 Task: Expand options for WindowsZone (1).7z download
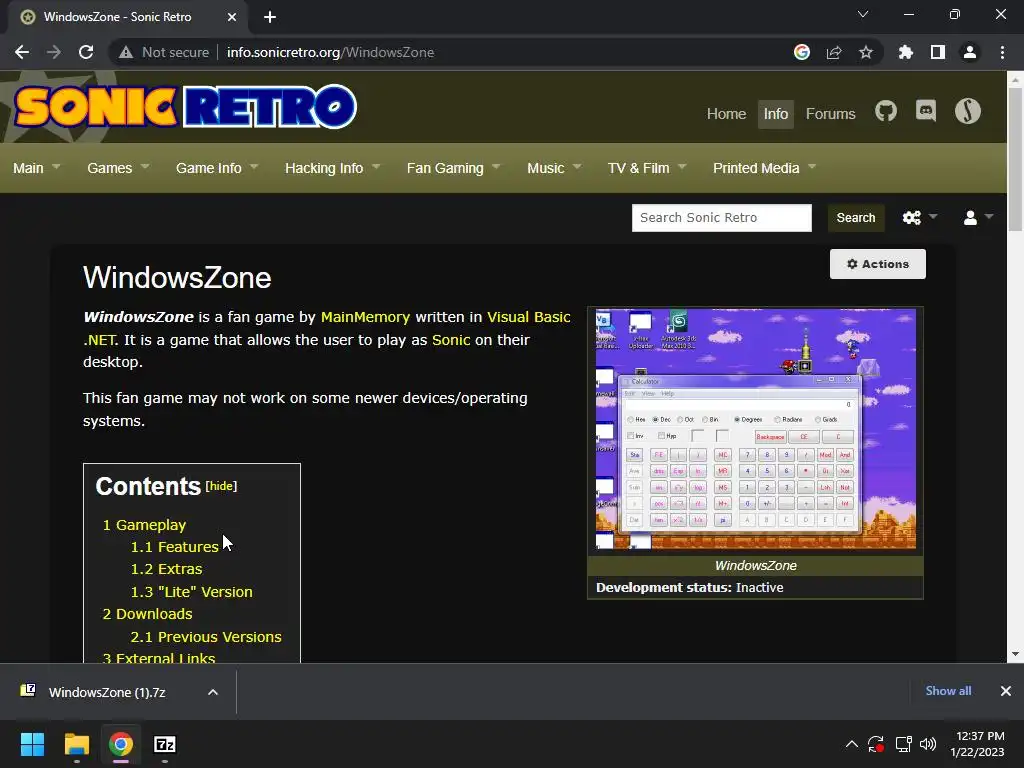click(213, 692)
